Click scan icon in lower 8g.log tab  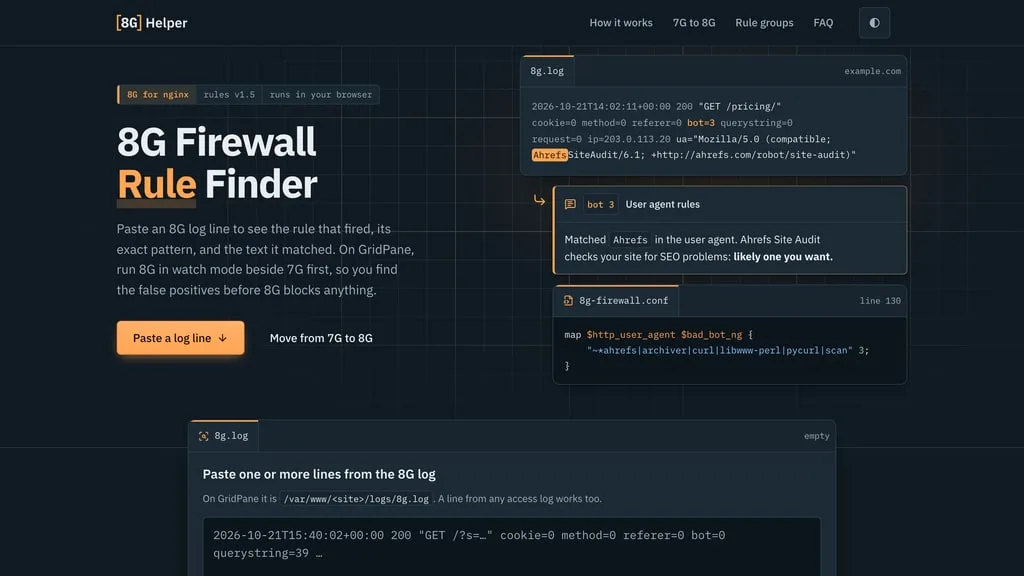click(x=204, y=436)
